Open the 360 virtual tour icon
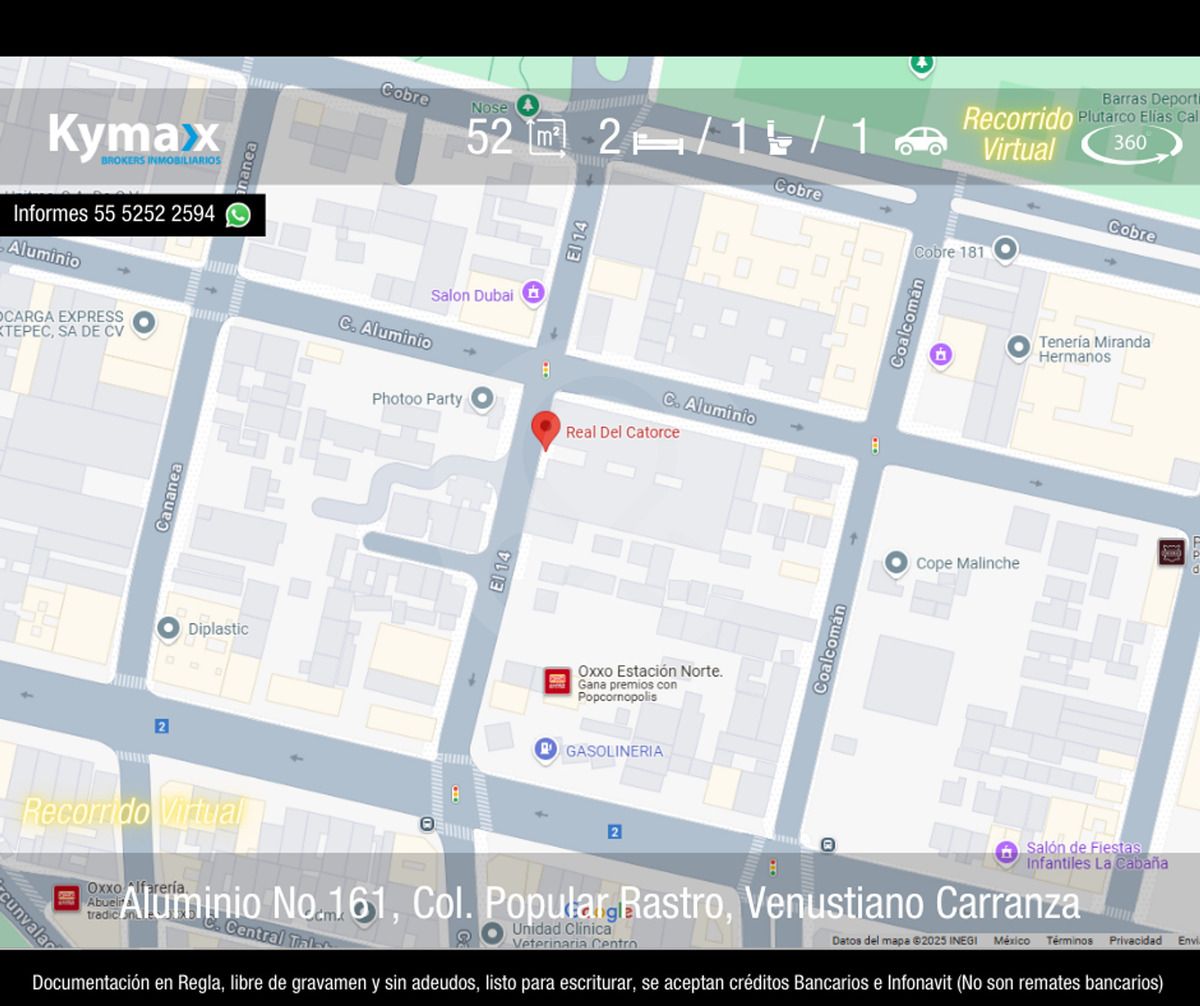 [x=1131, y=144]
